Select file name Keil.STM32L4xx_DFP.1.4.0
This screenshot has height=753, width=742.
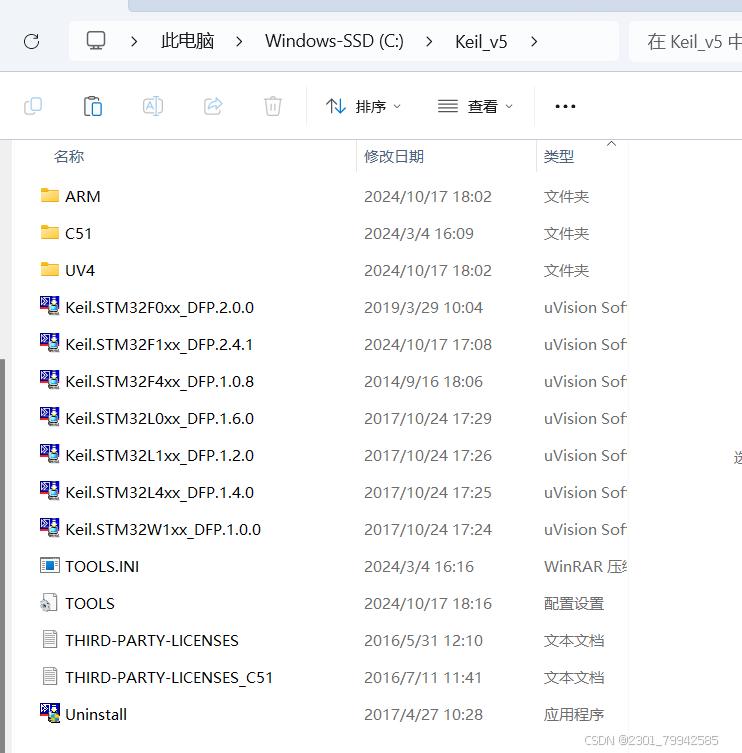pos(159,492)
